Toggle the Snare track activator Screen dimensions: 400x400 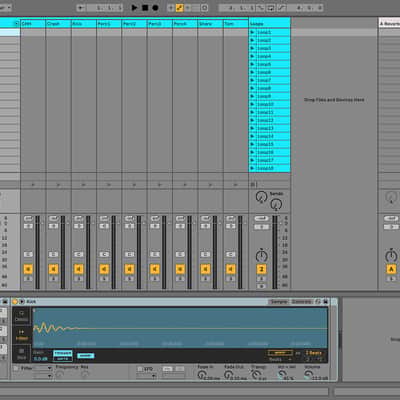pos(205,269)
